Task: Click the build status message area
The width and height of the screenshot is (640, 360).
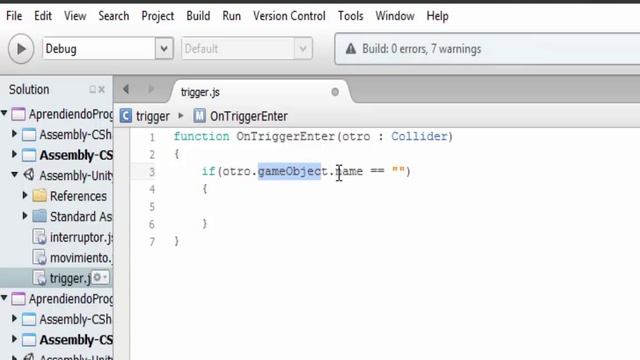Action: [487, 49]
